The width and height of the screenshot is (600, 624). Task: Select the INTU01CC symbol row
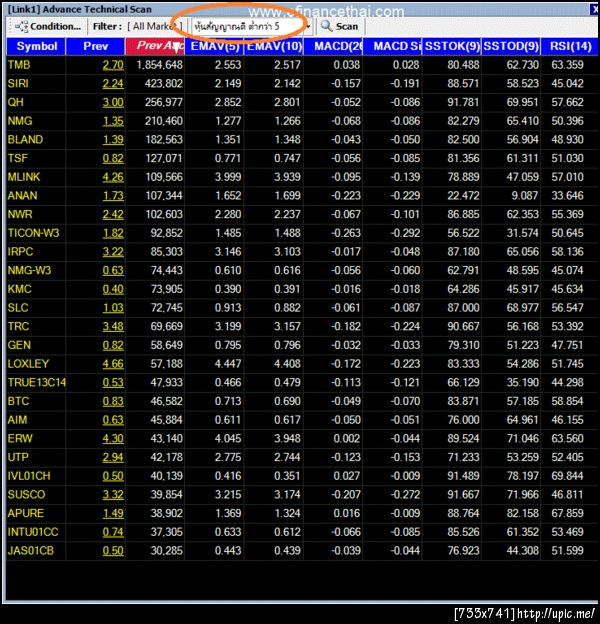302,532
